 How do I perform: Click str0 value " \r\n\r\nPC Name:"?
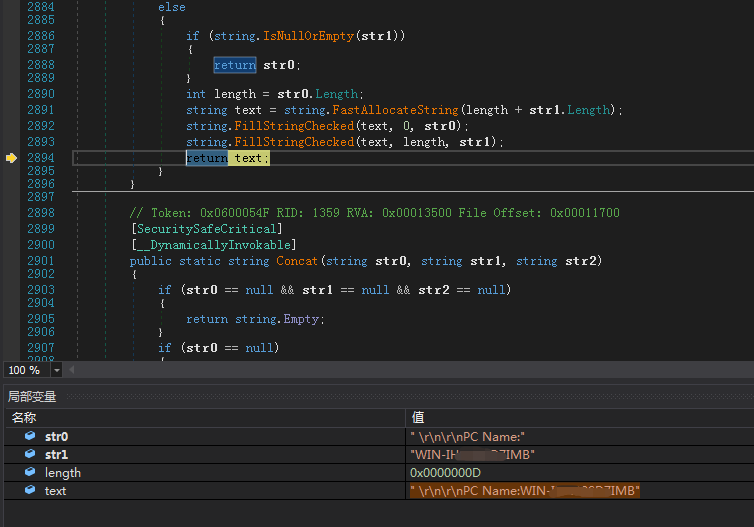(467, 437)
